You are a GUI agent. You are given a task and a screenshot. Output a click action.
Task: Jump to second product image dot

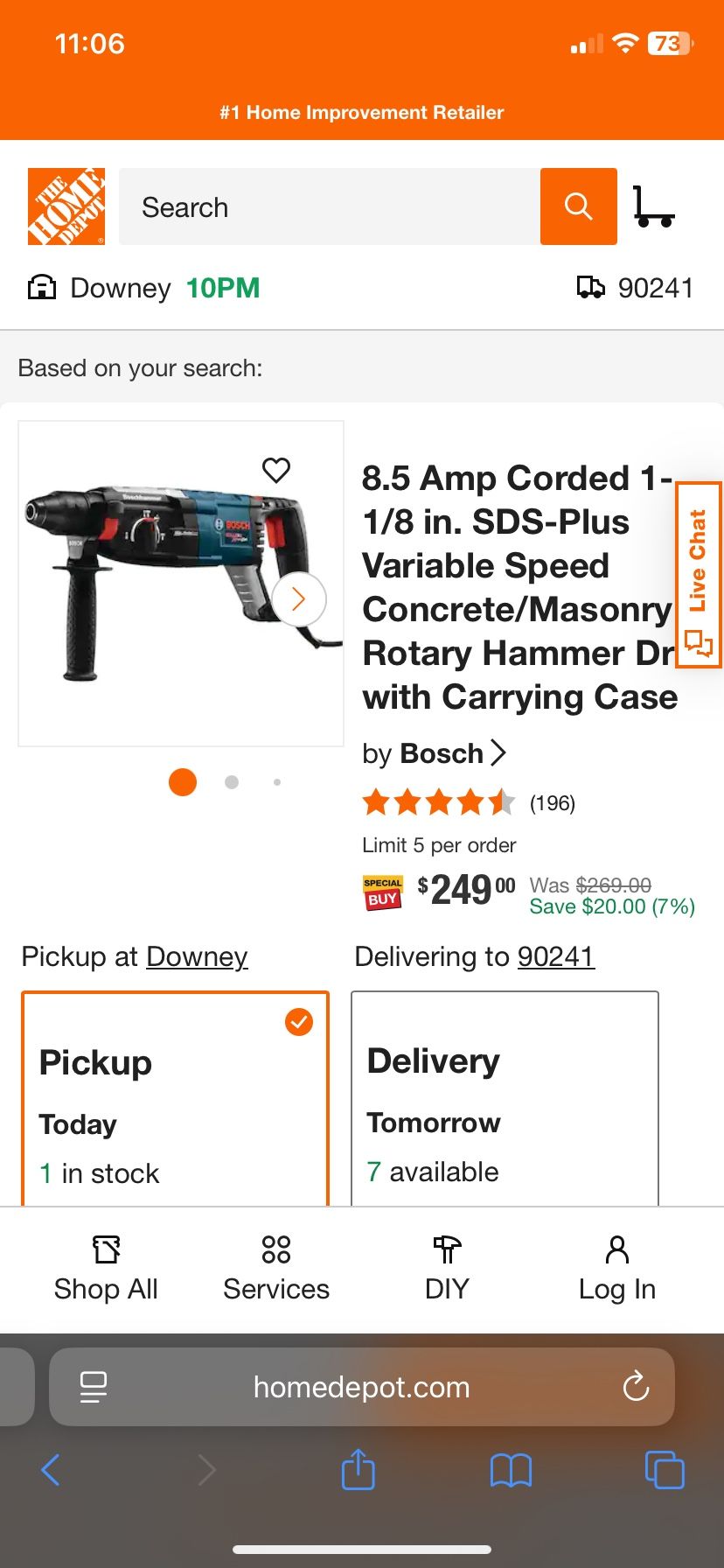coord(232,782)
